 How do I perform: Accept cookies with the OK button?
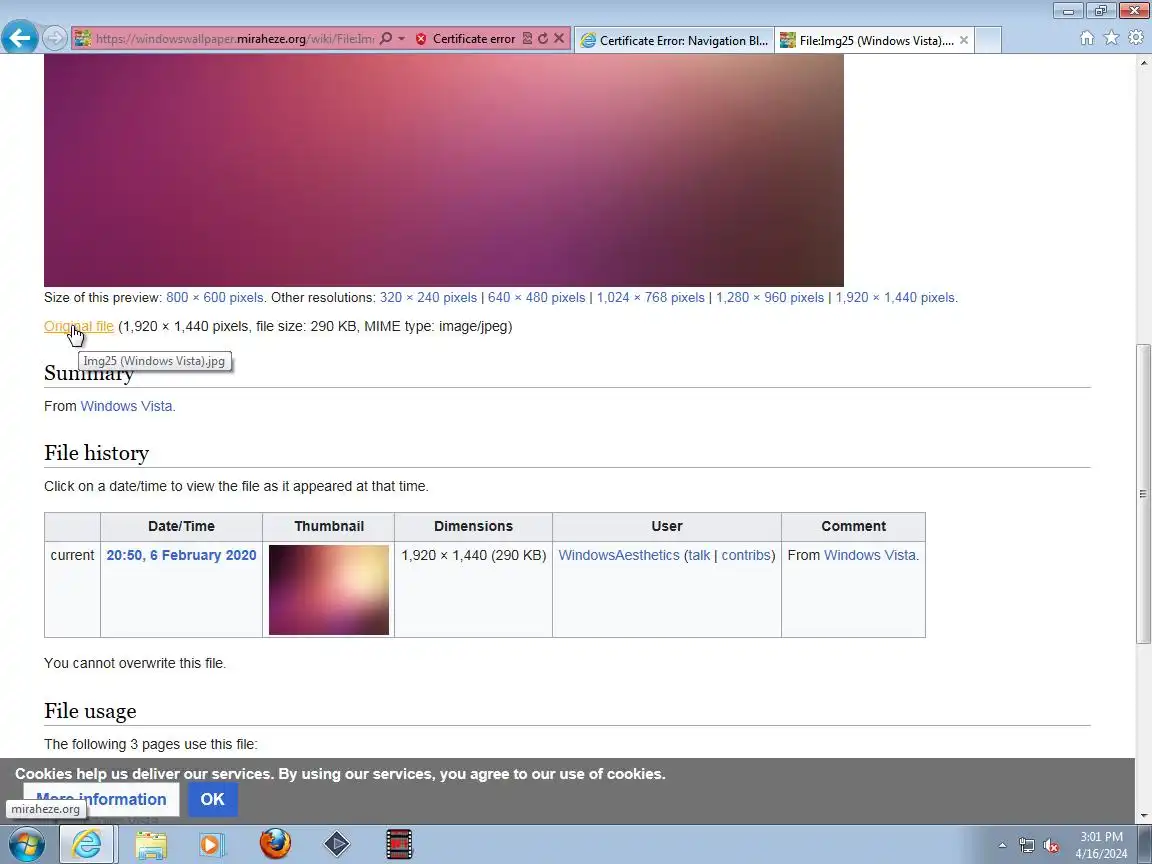pos(212,799)
